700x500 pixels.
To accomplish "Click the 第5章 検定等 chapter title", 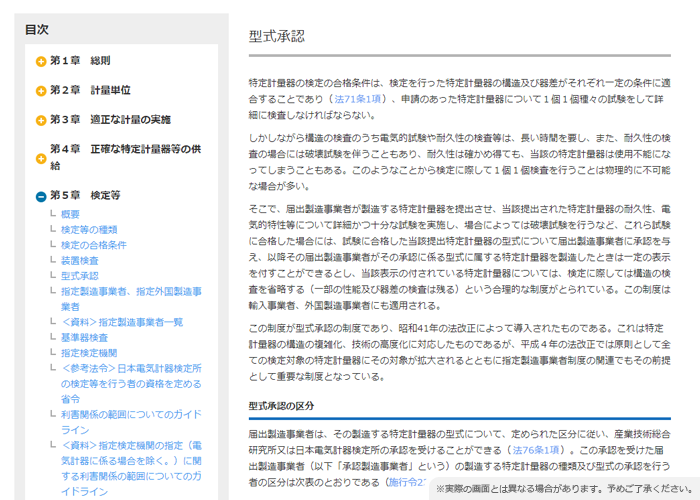I will pos(85,195).
